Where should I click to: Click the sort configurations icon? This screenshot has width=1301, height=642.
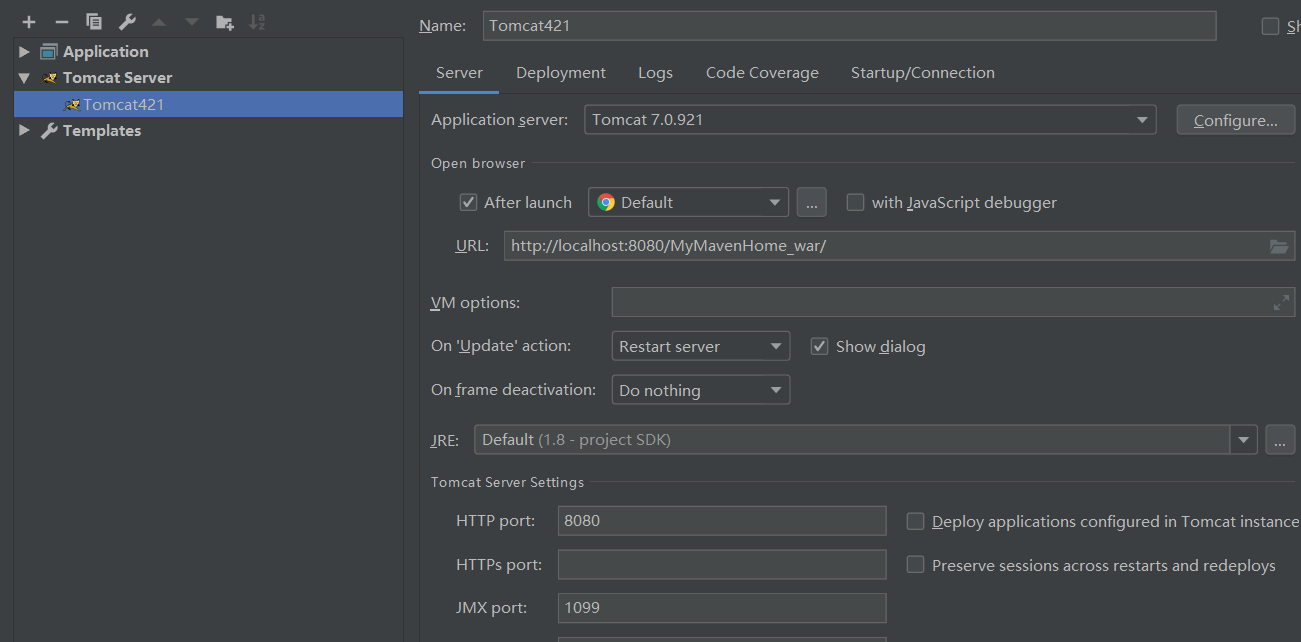click(257, 22)
